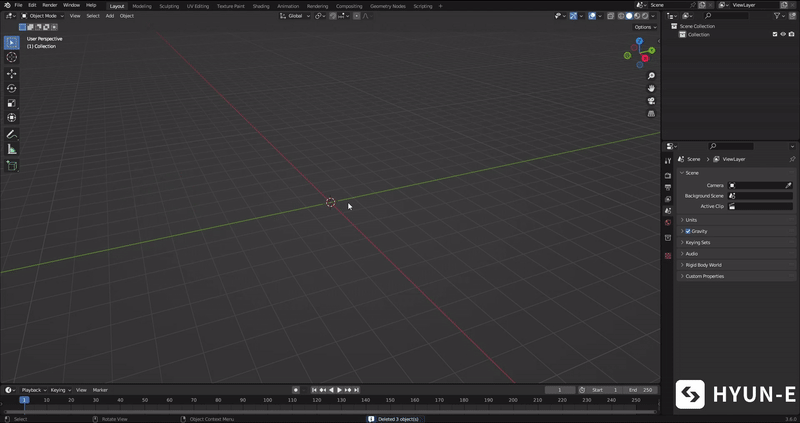
Task: Jump to the timeline start frame
Action: [314, 390]
